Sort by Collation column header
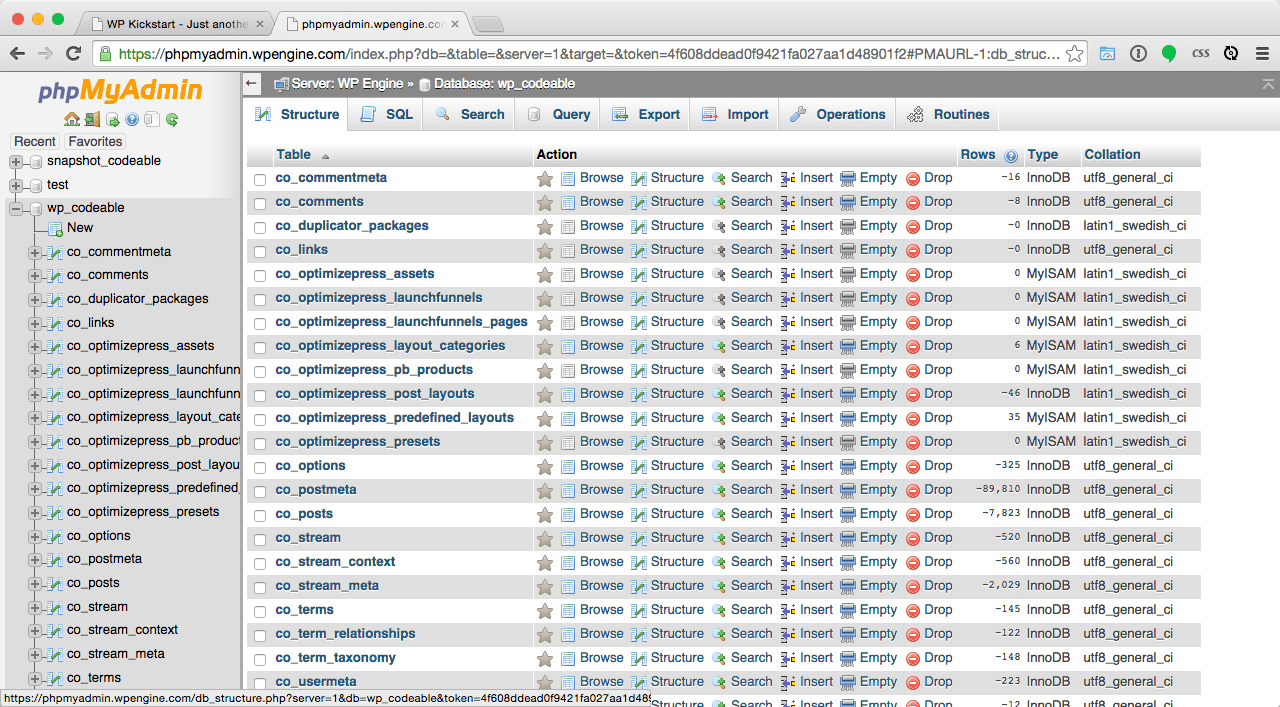 [1112, 155]
